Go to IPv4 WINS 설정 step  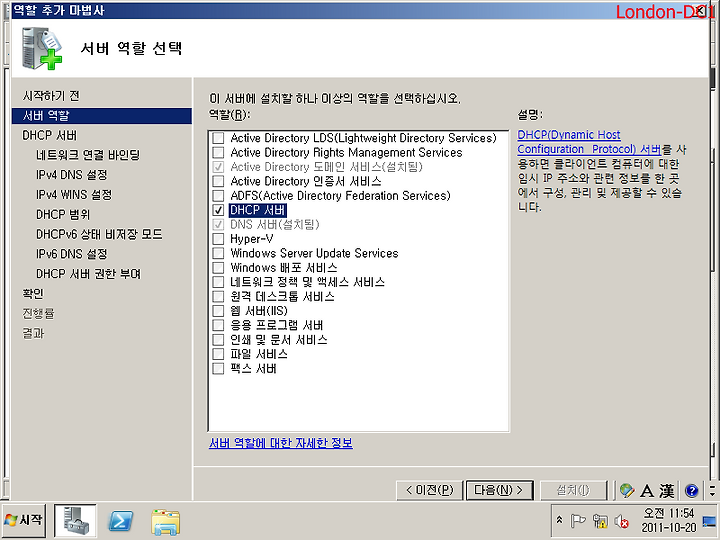(74, 195)
